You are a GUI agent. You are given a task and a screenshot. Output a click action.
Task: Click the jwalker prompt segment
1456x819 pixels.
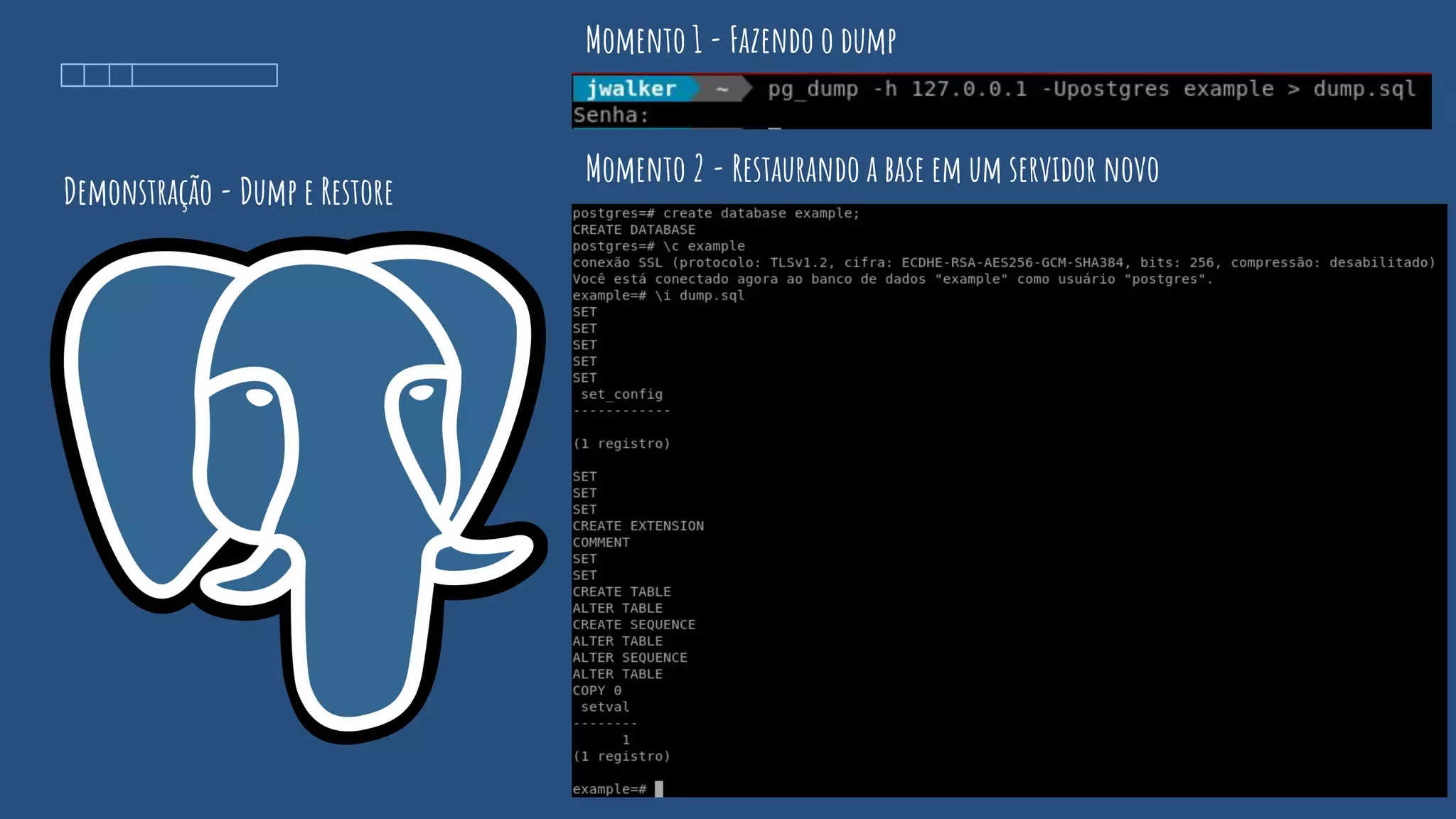click(631, 89)
